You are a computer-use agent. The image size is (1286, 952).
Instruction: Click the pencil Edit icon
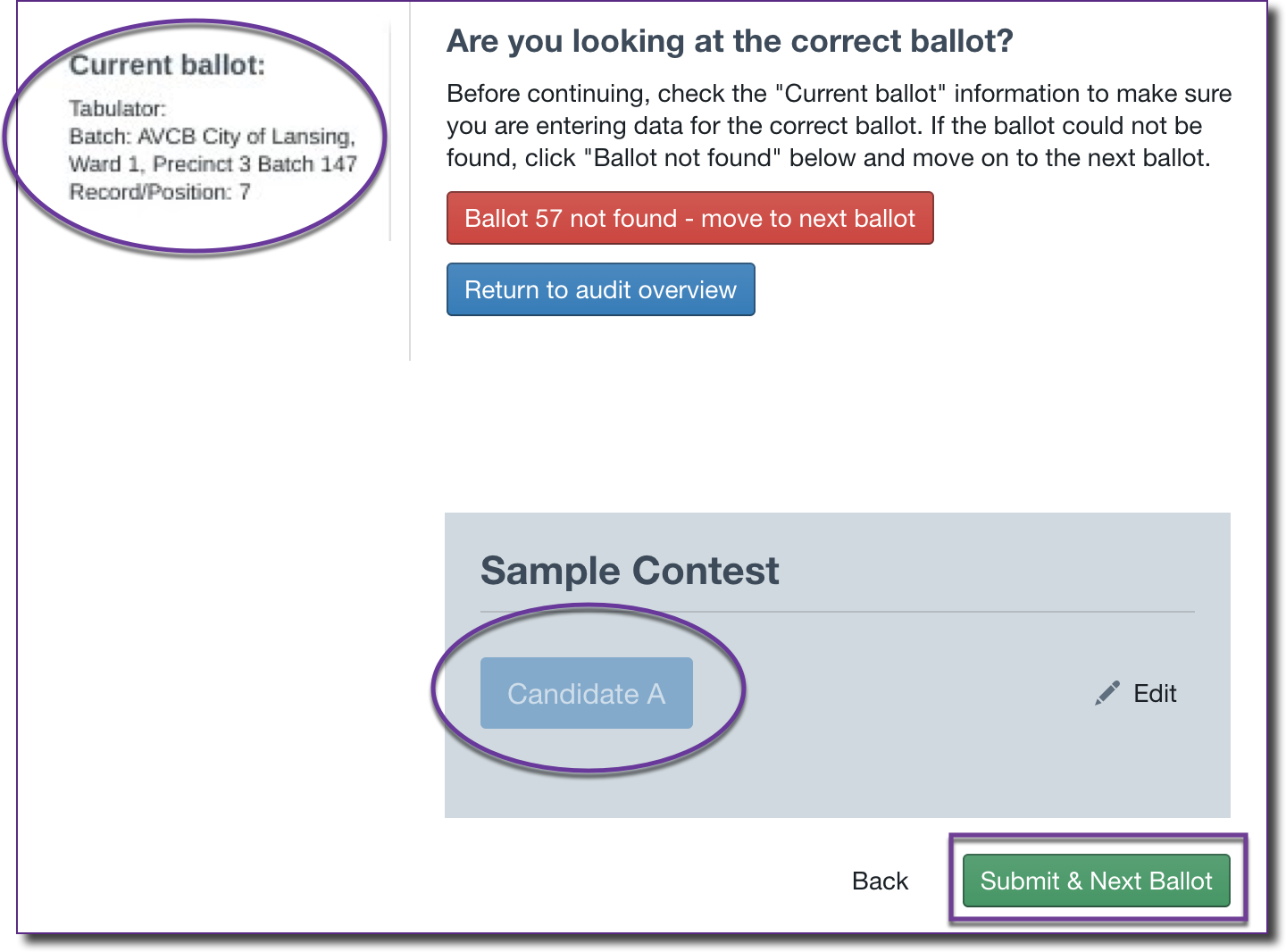pos(1107,693)
